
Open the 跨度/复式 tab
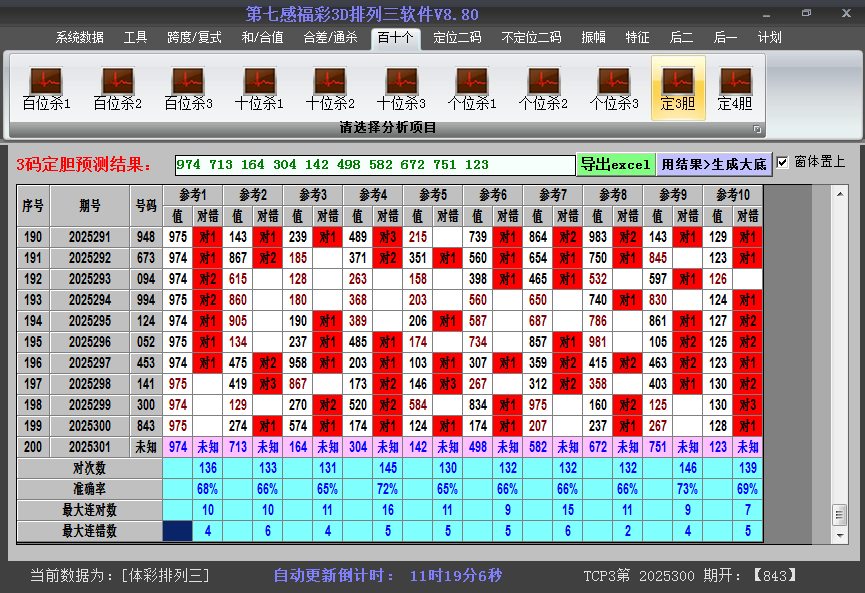(194, 38)
